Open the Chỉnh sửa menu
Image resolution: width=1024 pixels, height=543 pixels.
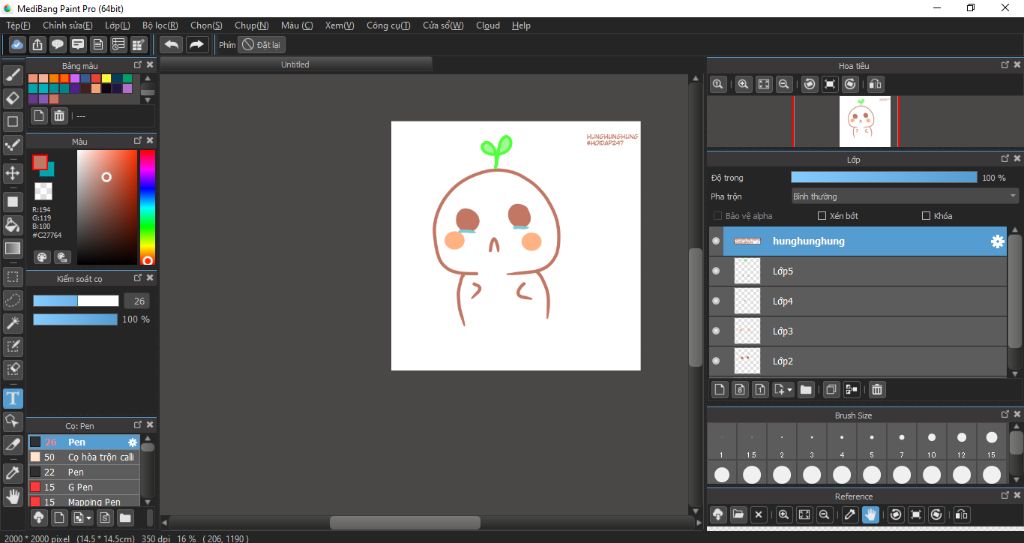(67, 25)
